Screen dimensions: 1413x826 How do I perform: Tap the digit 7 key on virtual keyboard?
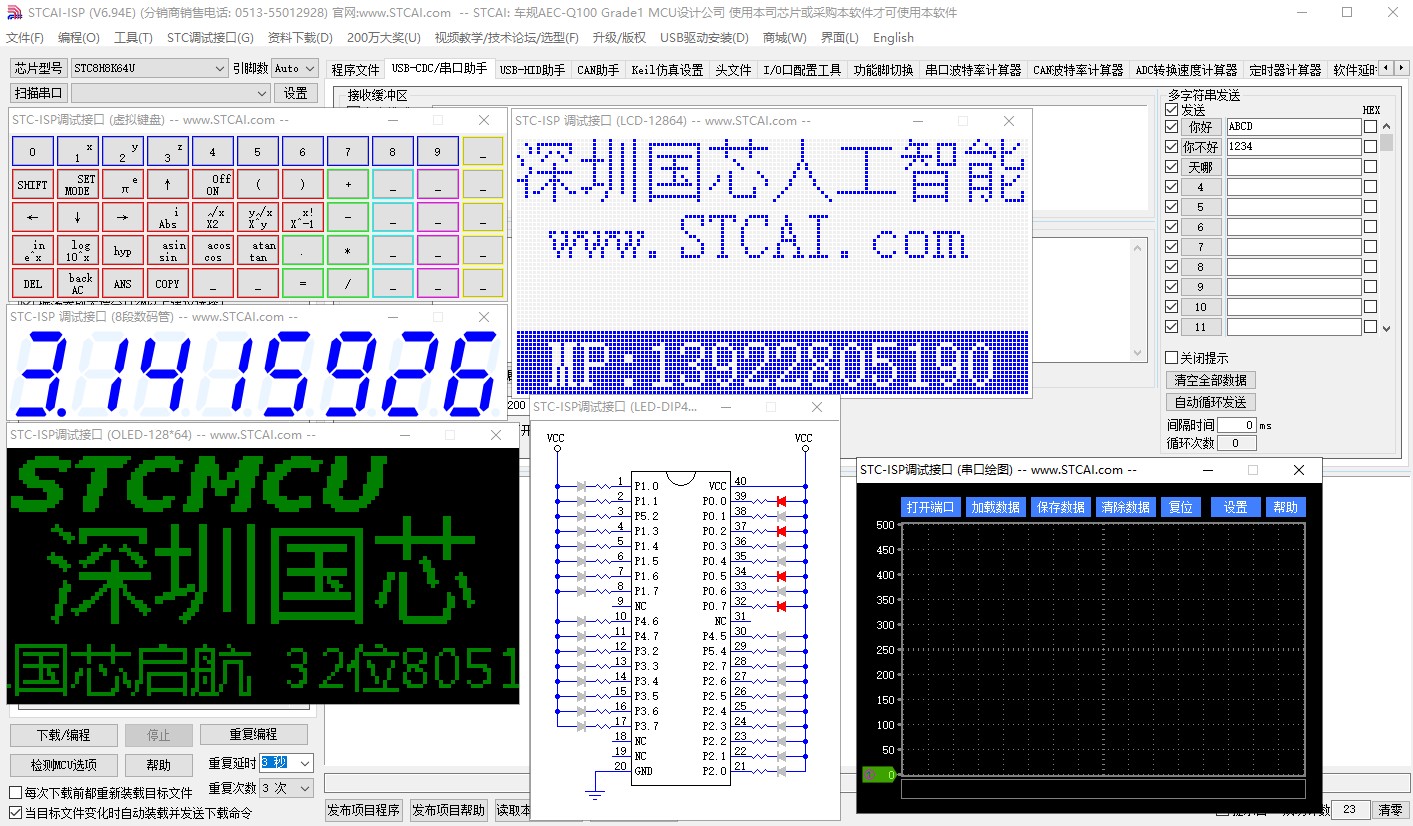point(347,152)
